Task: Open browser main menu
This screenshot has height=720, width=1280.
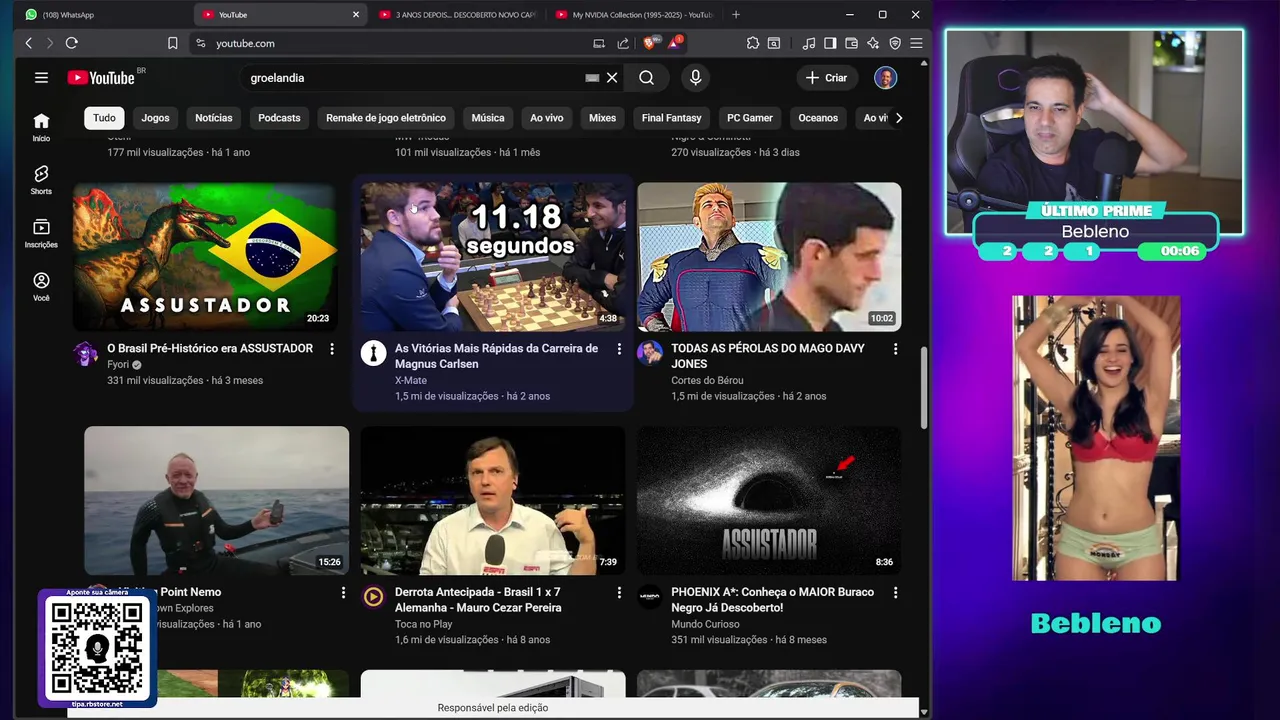Action: (x=916, y=43)
